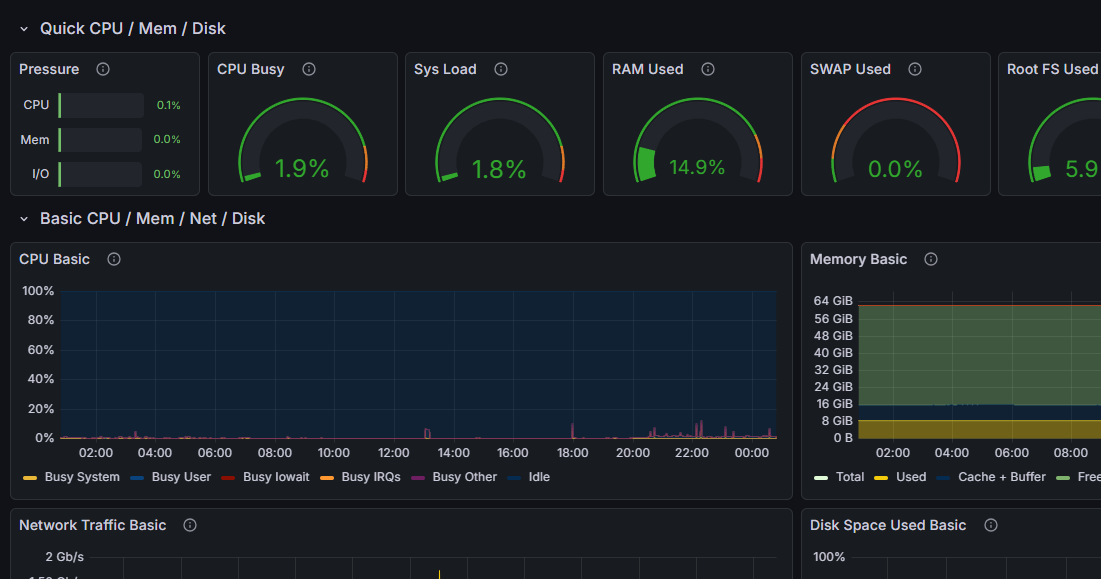Click the RAM Used gauge value 14.9%
The width and height of the screenshot is (1101, 579).
tap(697, 167)
